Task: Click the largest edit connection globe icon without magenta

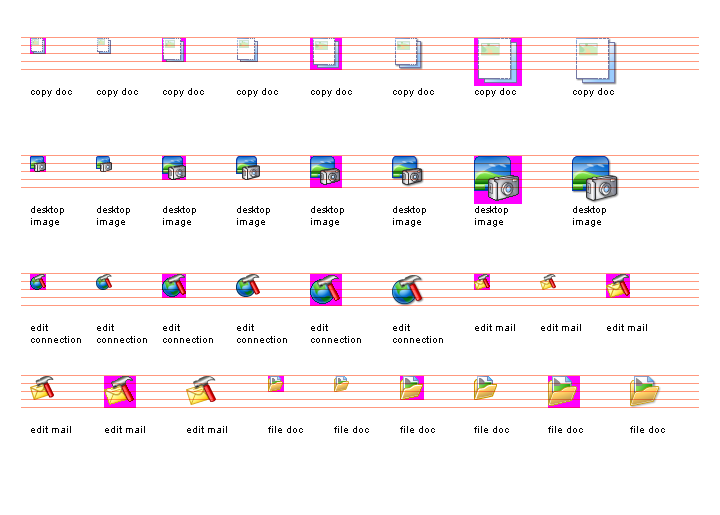Action: (x=407, y=289)
